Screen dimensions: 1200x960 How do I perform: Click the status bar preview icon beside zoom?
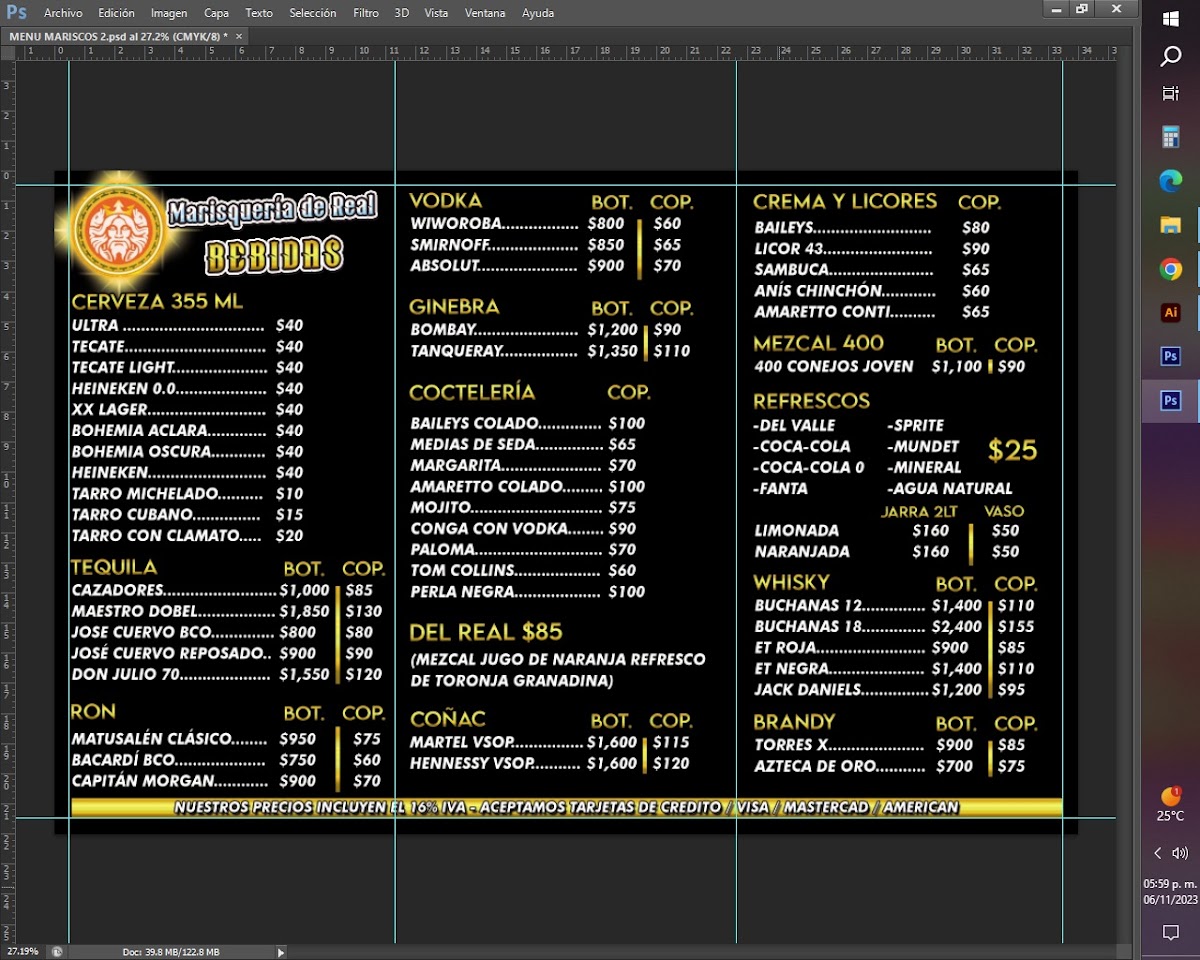57,952
